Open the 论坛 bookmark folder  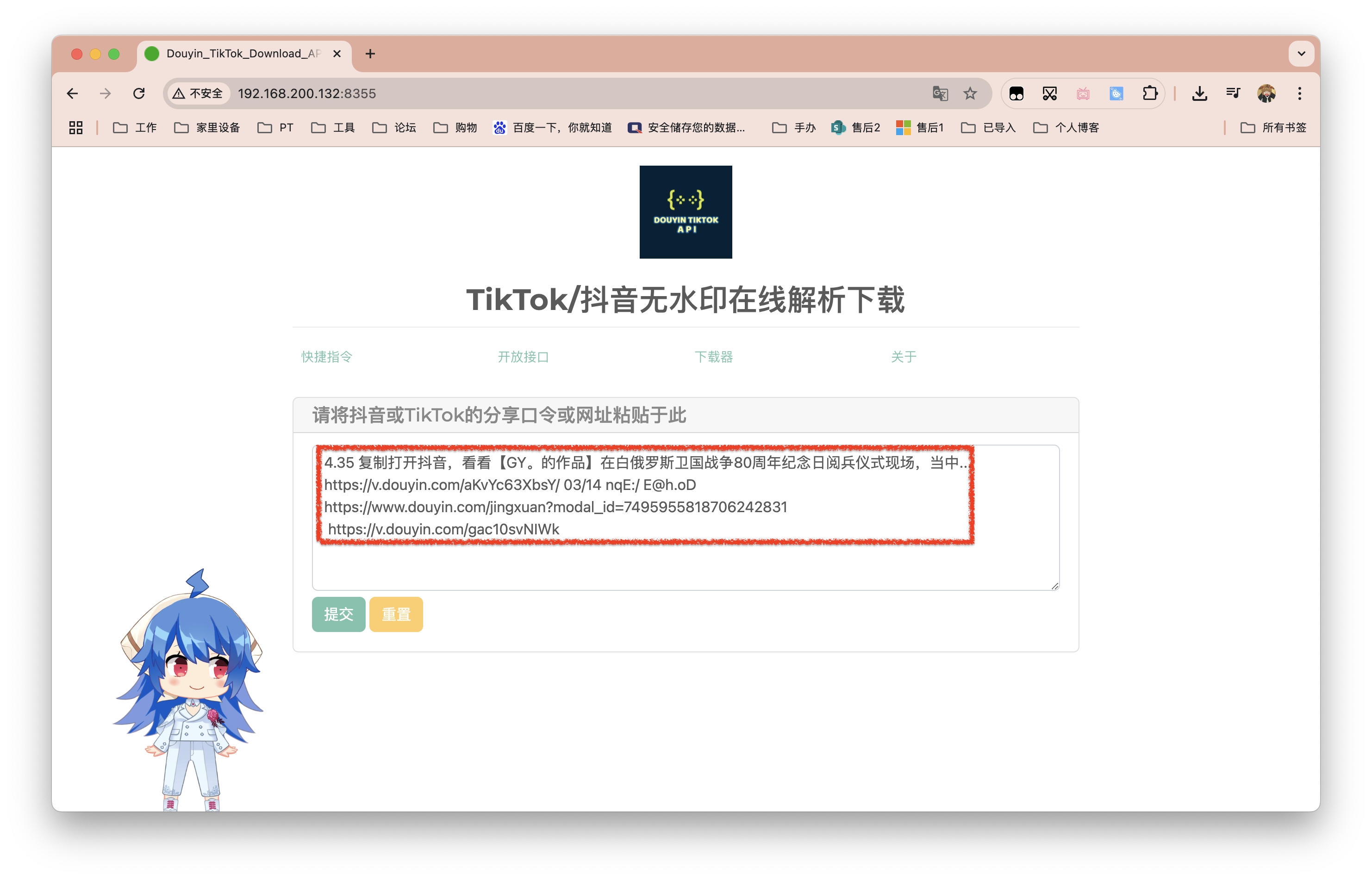point(394,127)
